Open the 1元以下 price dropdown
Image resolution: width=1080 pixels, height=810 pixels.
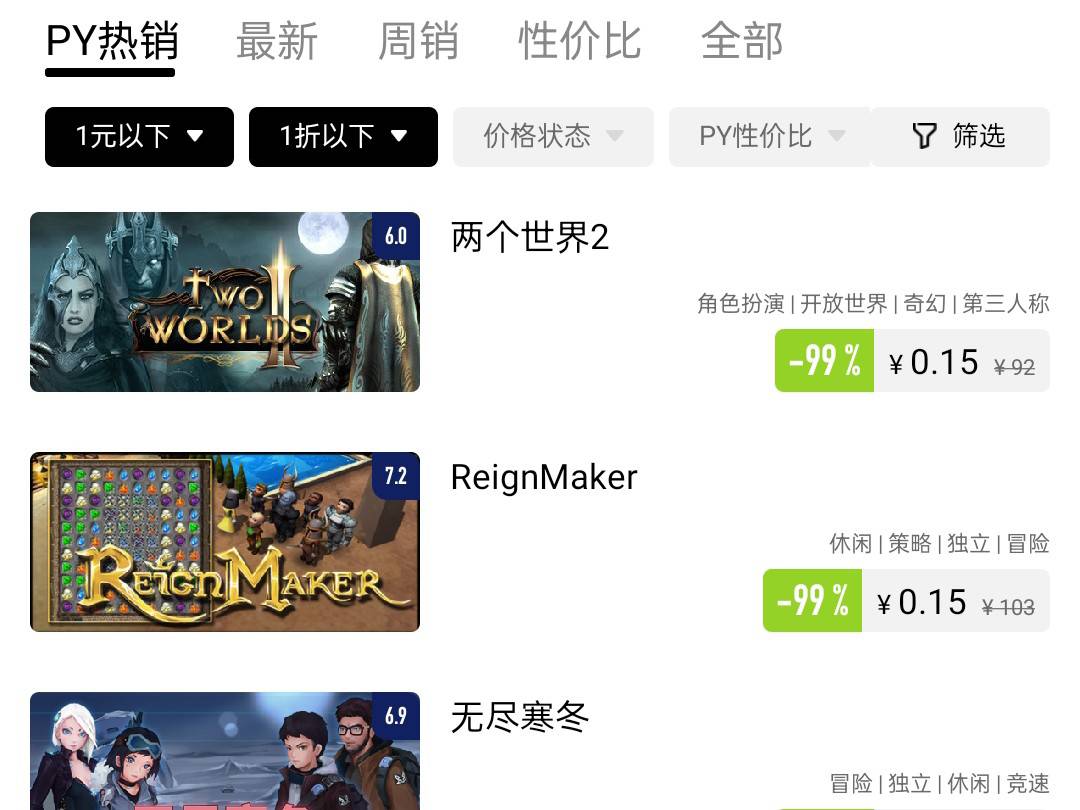(139, 136)
